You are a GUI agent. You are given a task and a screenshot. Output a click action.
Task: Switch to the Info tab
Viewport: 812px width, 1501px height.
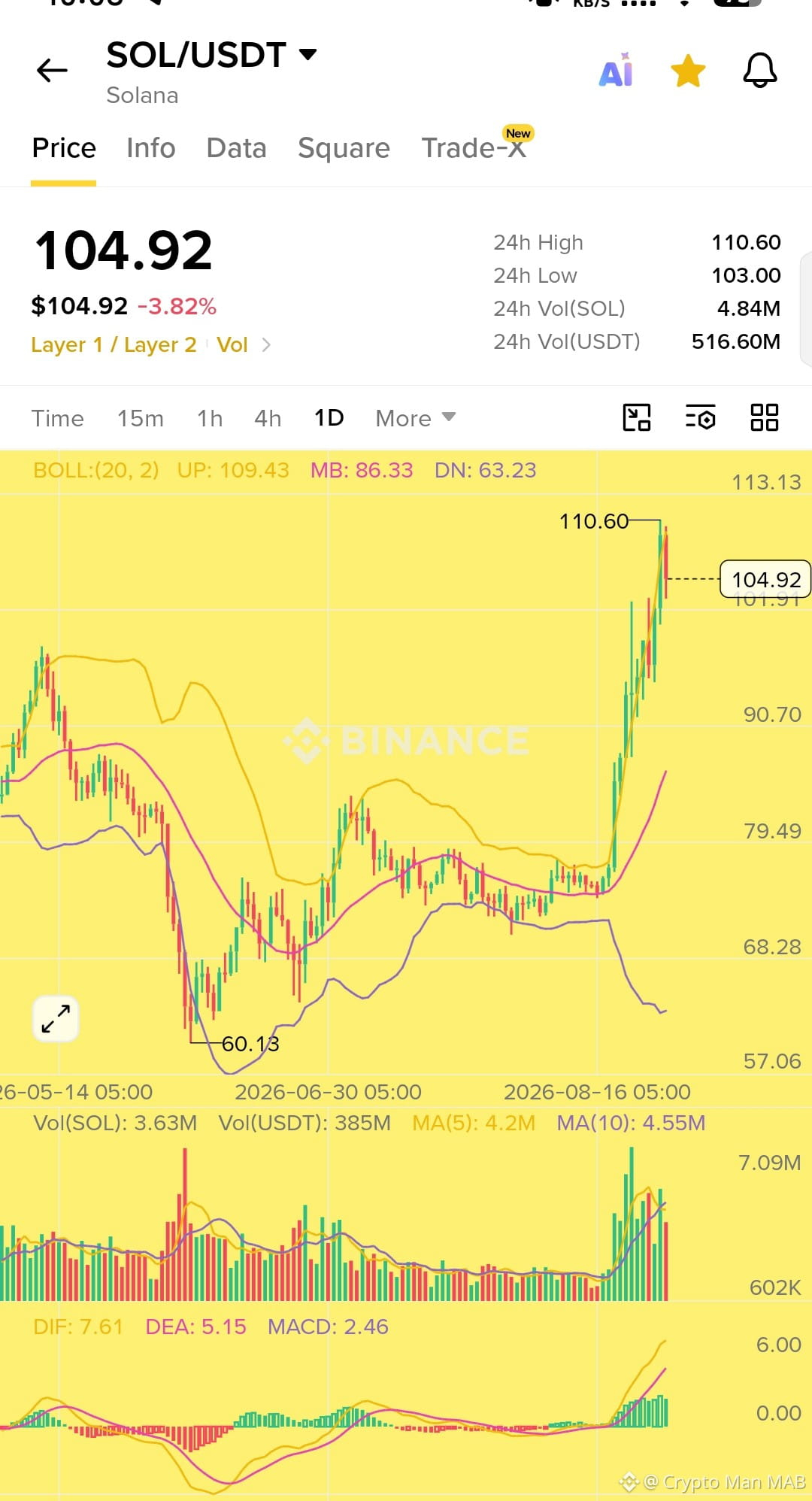click(151, 148)
